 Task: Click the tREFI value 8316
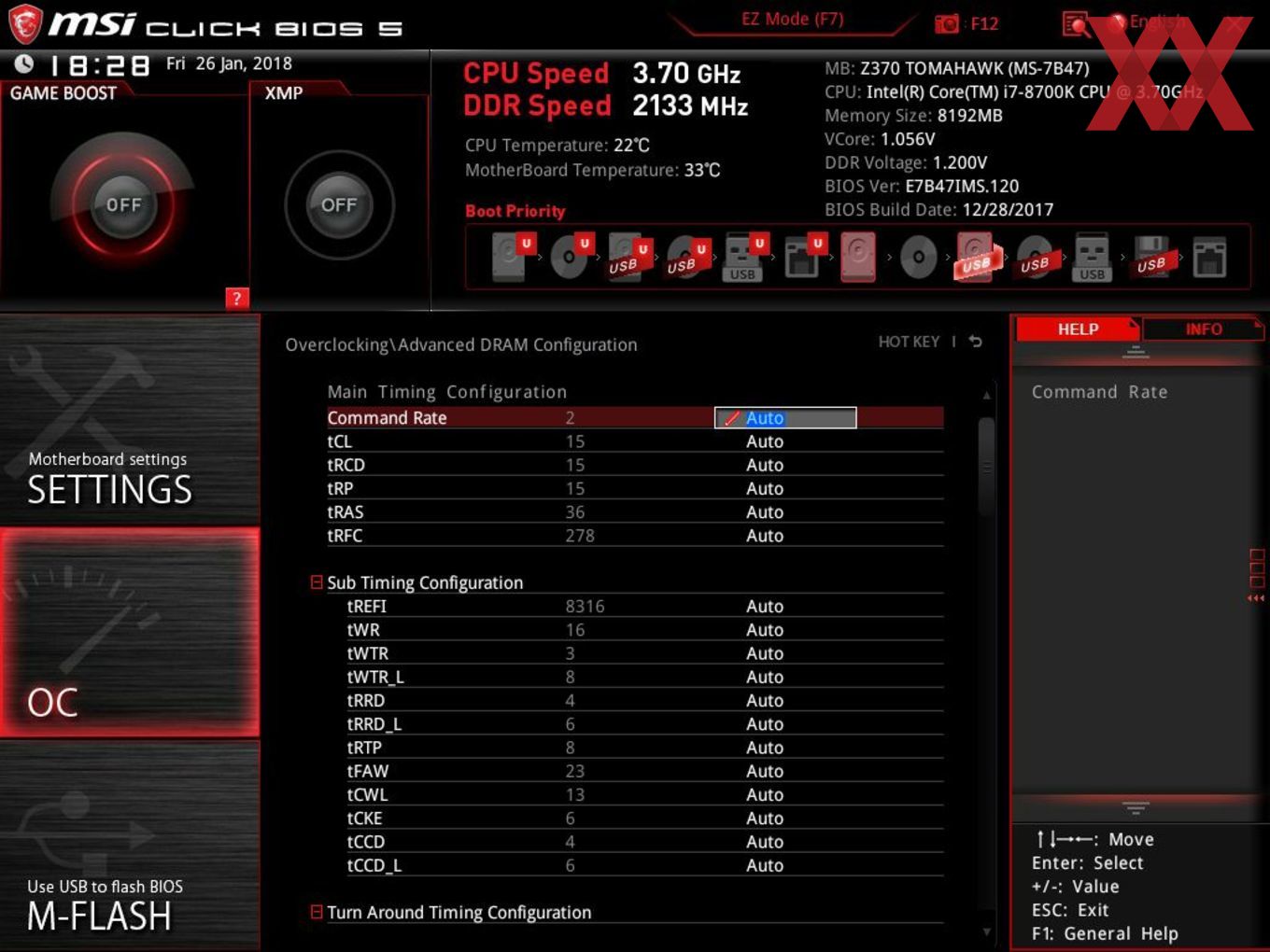click(x=586, y=606)
